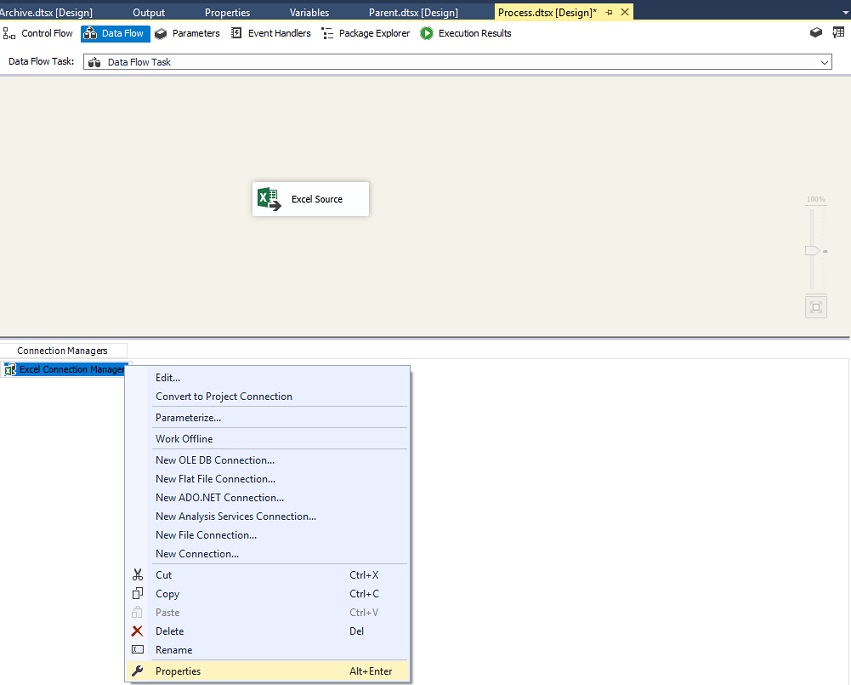
Task: Click the green Execution Results icon
Action: 427,34
